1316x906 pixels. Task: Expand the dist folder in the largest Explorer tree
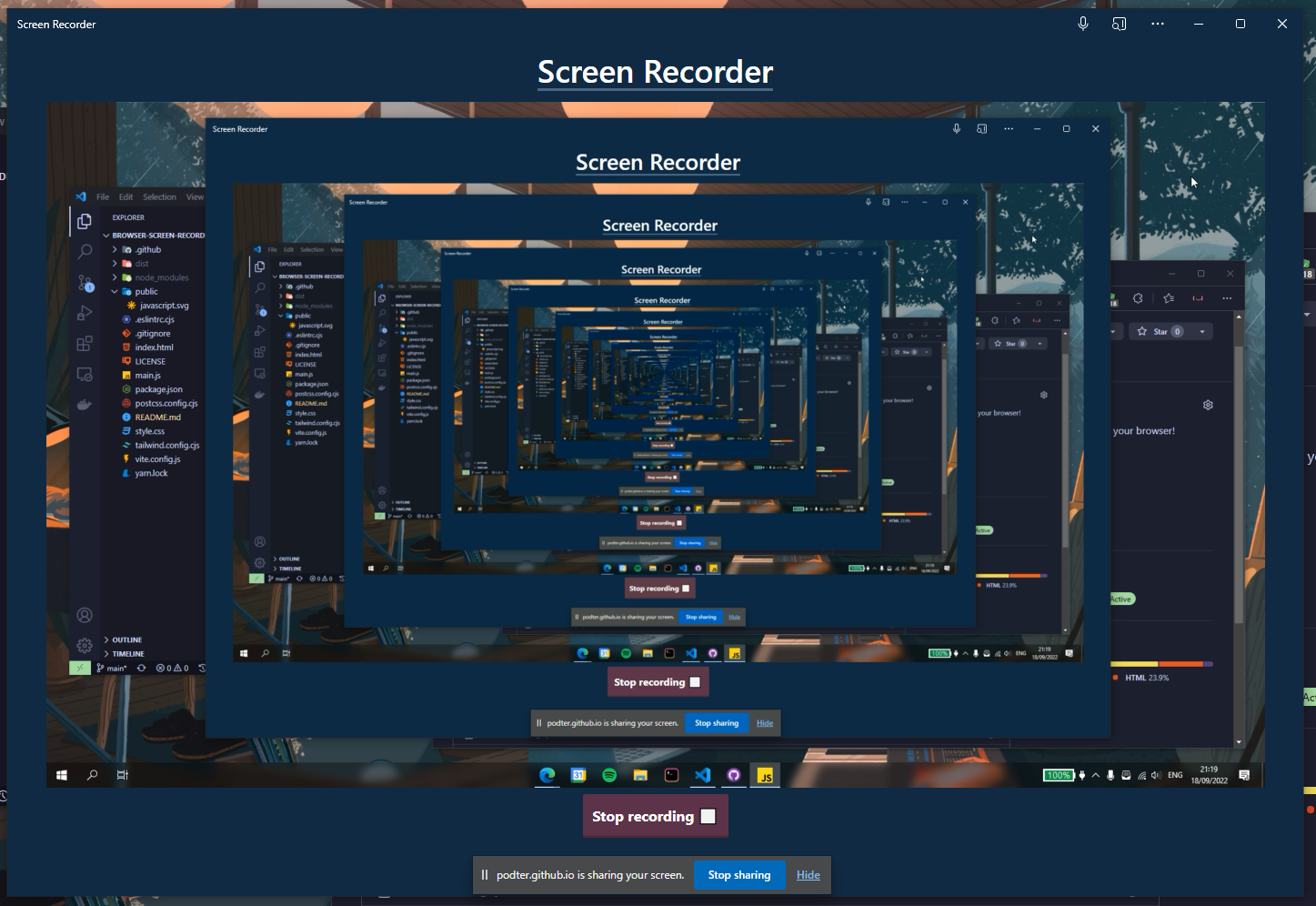141,264
